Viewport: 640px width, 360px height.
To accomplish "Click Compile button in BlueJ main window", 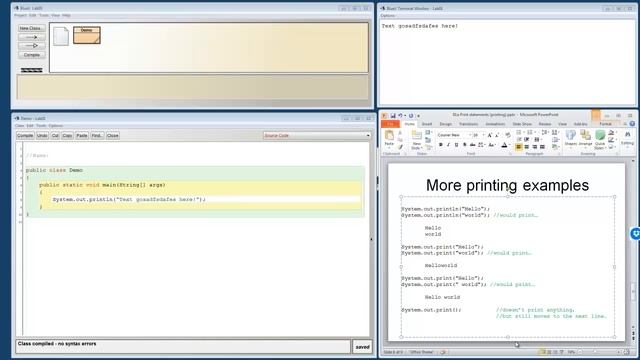I will click(31, 55).
